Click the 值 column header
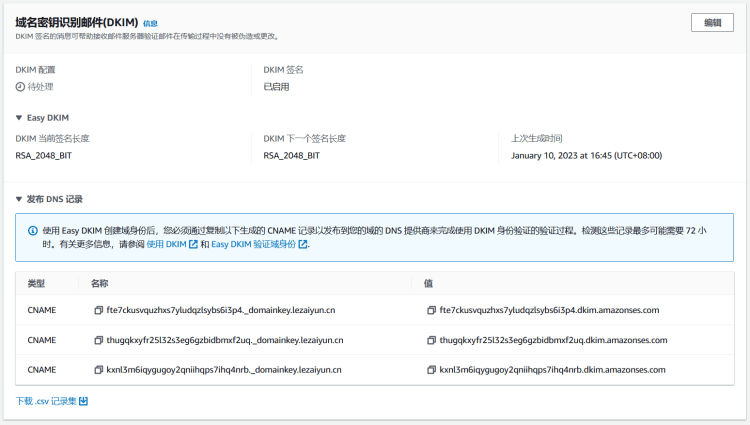This screenshot has width=750, height=425. (428, 283)
